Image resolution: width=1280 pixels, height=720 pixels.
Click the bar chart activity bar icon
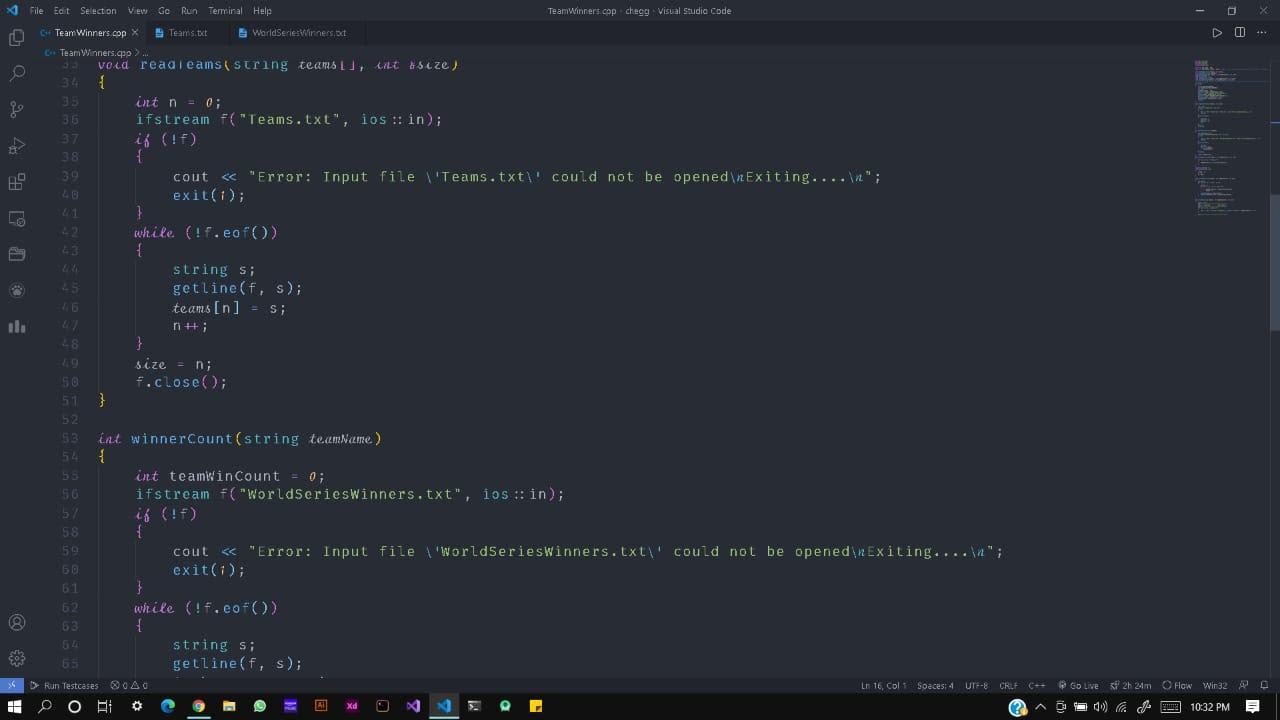pyautogui.click(x=16, y=326)
